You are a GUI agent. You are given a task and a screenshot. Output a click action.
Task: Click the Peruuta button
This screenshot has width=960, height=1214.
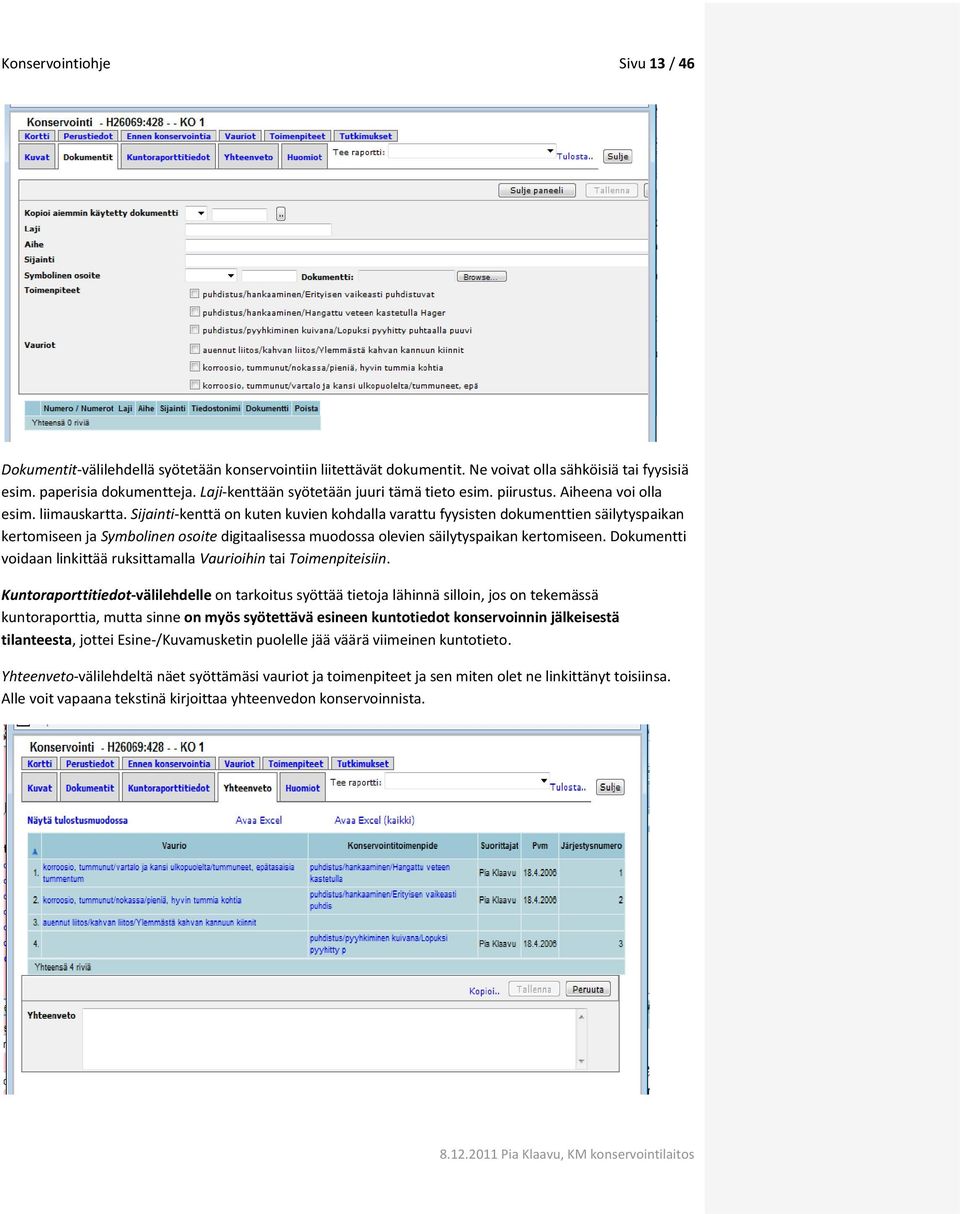click(588, 989)
